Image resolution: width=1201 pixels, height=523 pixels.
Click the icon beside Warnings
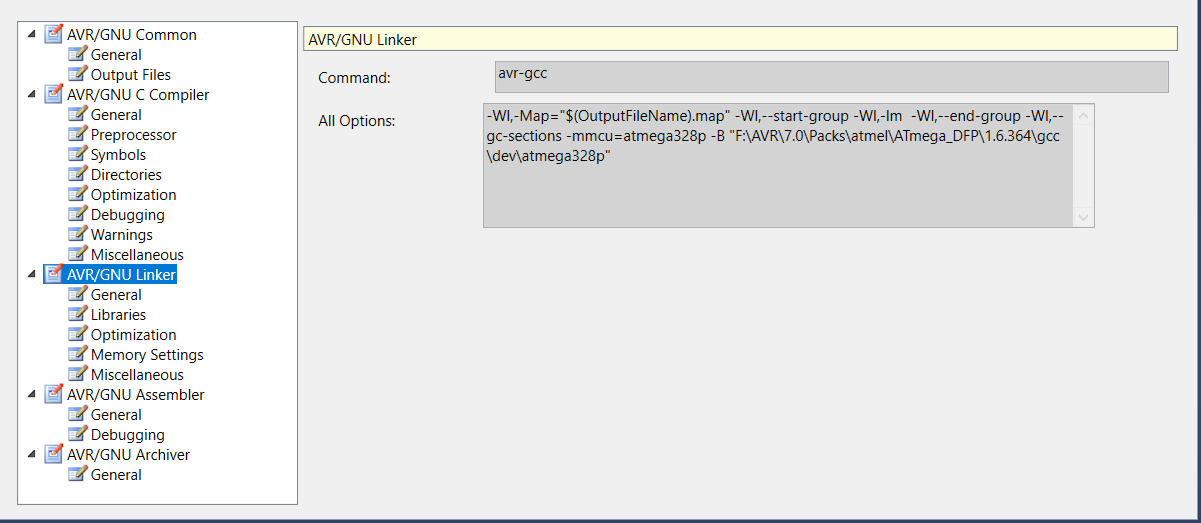click(77, 234)
